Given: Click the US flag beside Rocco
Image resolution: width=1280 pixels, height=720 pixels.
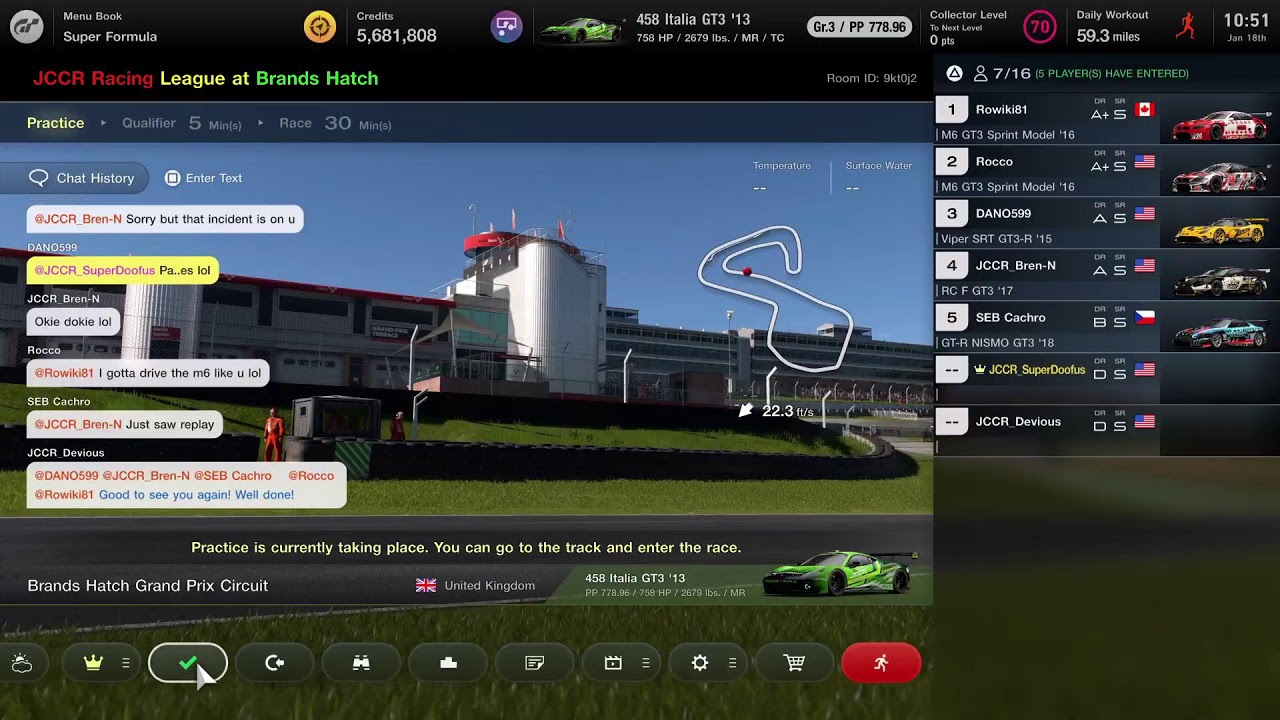Looking at the screenshot, I should [x=1145, y=162].
